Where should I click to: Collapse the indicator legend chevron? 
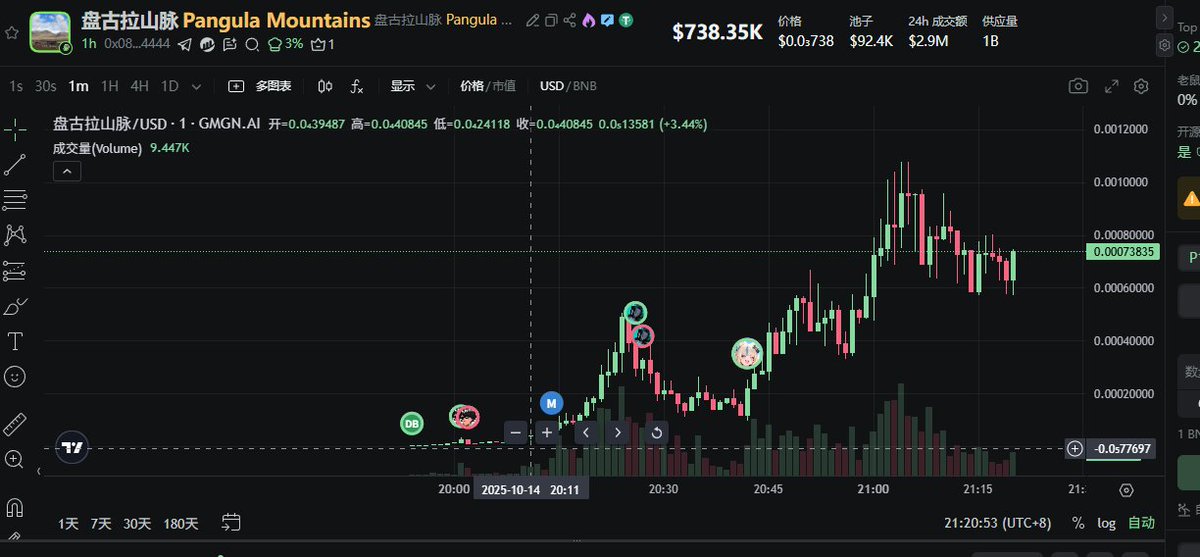(67, 171)
